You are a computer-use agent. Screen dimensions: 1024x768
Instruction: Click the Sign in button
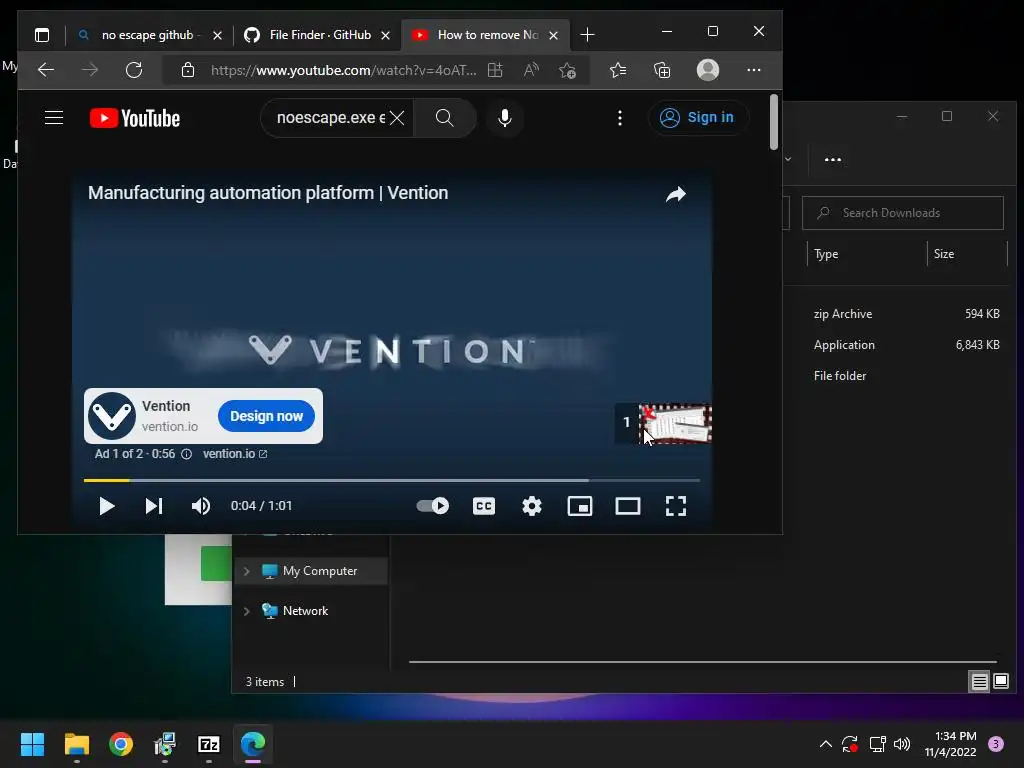(697, 118)
